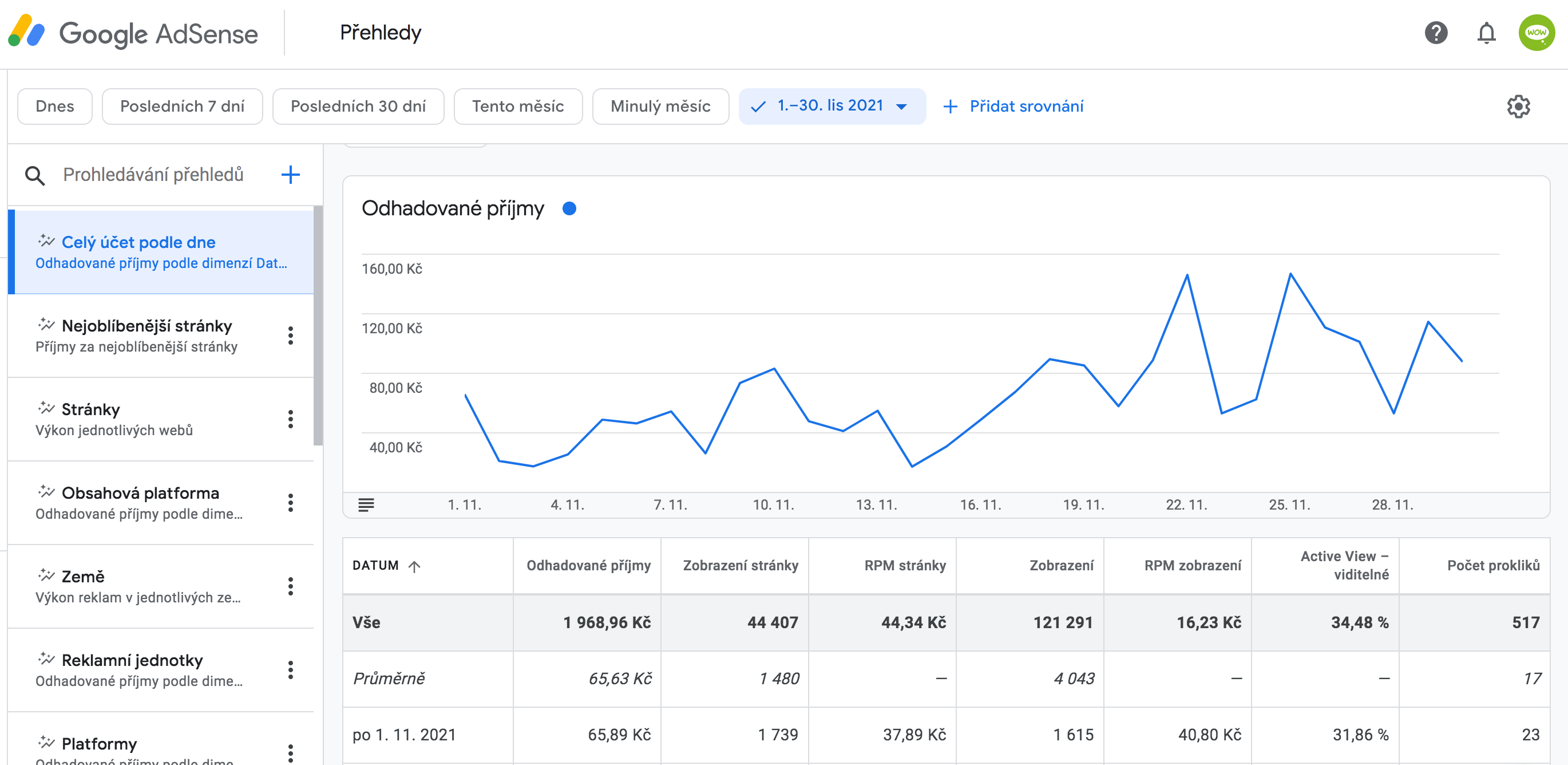Click the Vše row label
1568x765 pixels.
[366, 622]
